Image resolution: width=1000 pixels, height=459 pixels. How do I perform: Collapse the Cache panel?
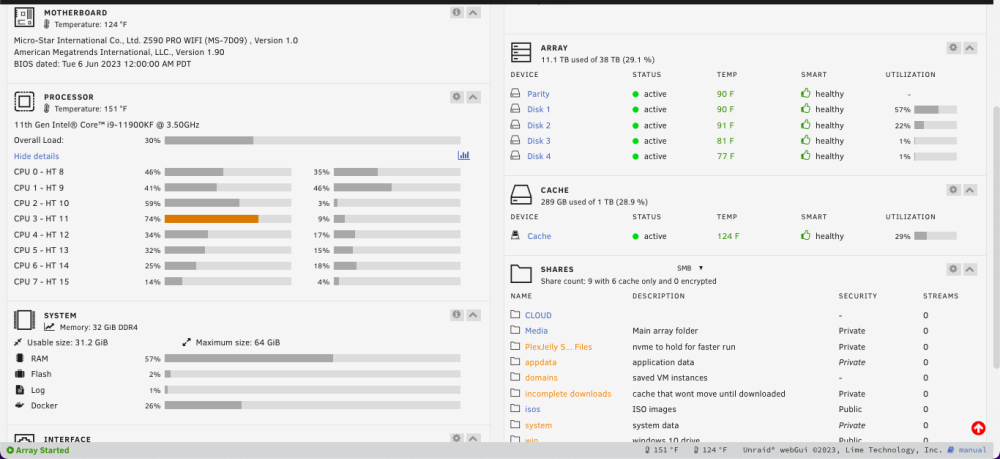click(969, 190)
